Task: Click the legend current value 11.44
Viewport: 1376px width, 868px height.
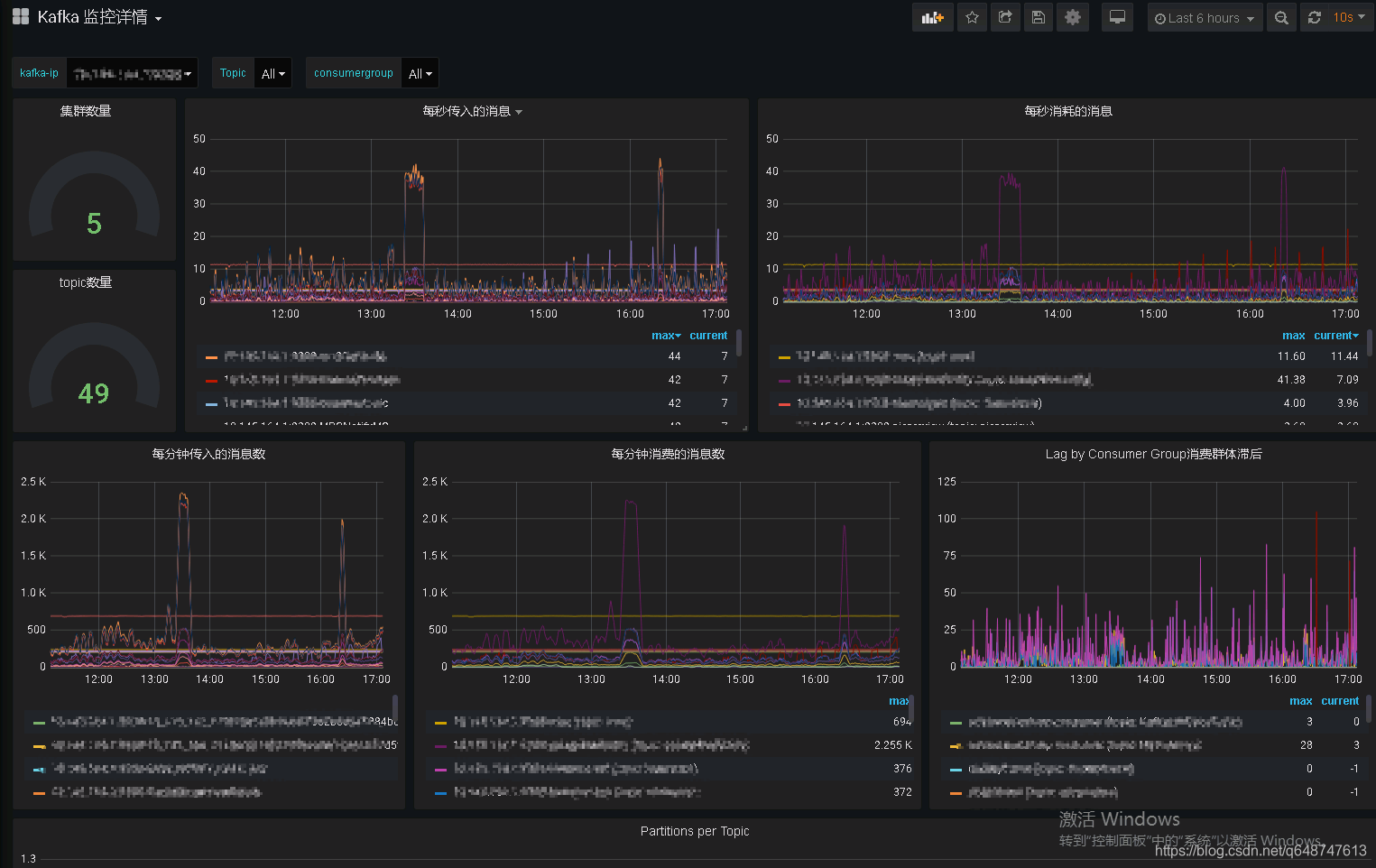Action: tap(1344, 356)
